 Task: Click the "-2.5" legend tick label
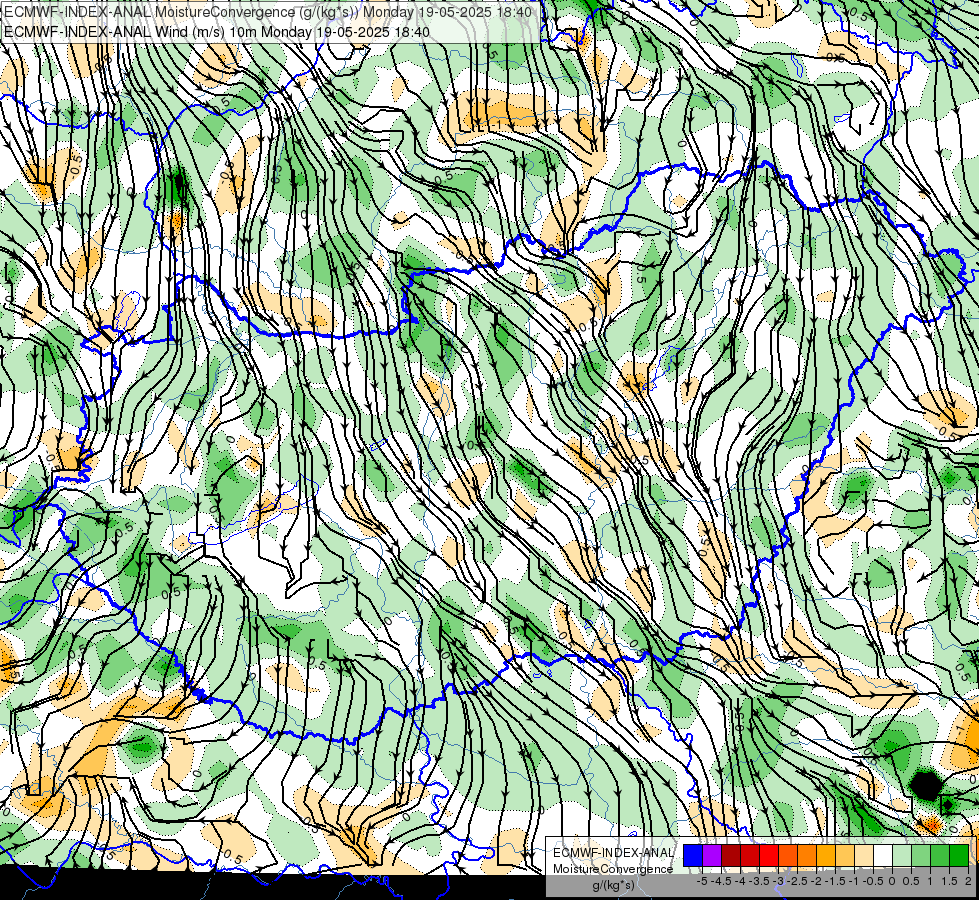797,881
